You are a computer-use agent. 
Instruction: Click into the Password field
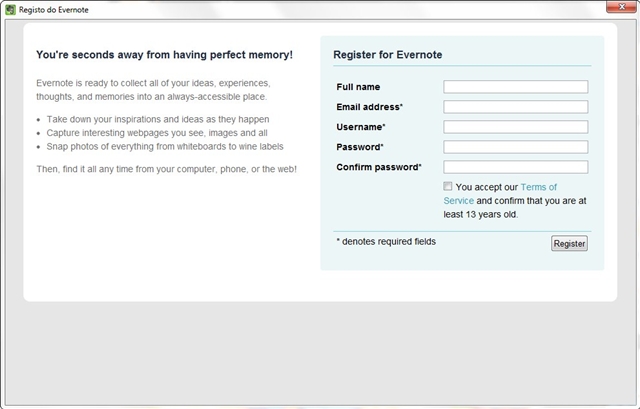click(x=516, y=147)
